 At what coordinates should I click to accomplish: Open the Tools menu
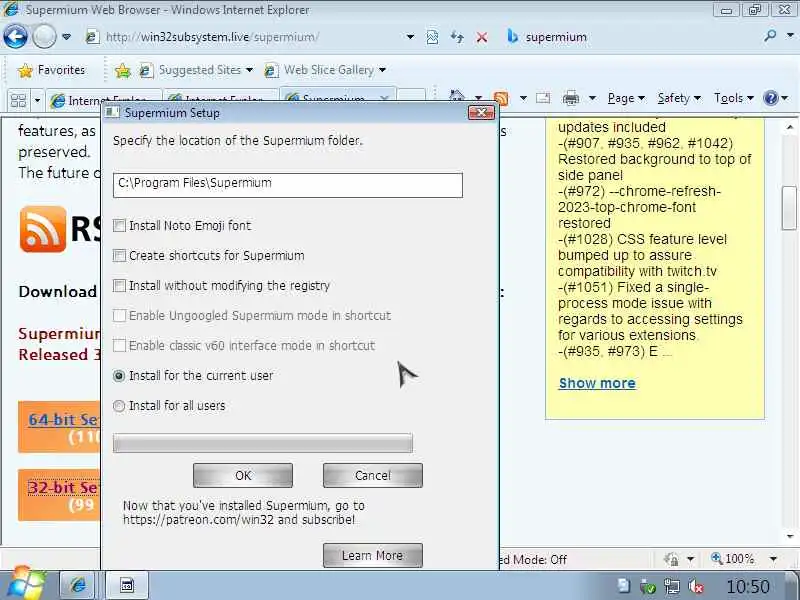(x=733, y=98)
